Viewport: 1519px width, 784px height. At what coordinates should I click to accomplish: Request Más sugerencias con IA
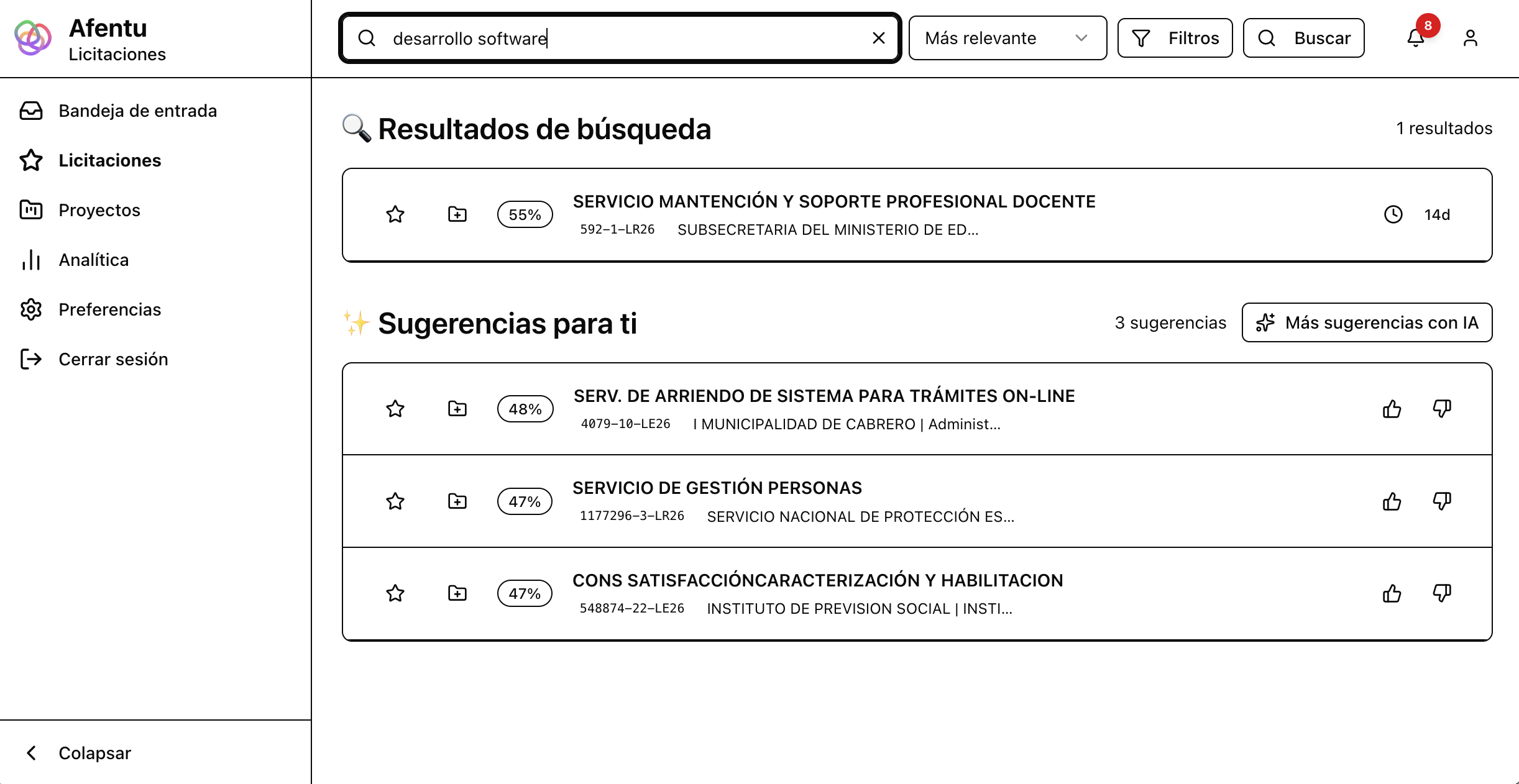coord(1366,322)
